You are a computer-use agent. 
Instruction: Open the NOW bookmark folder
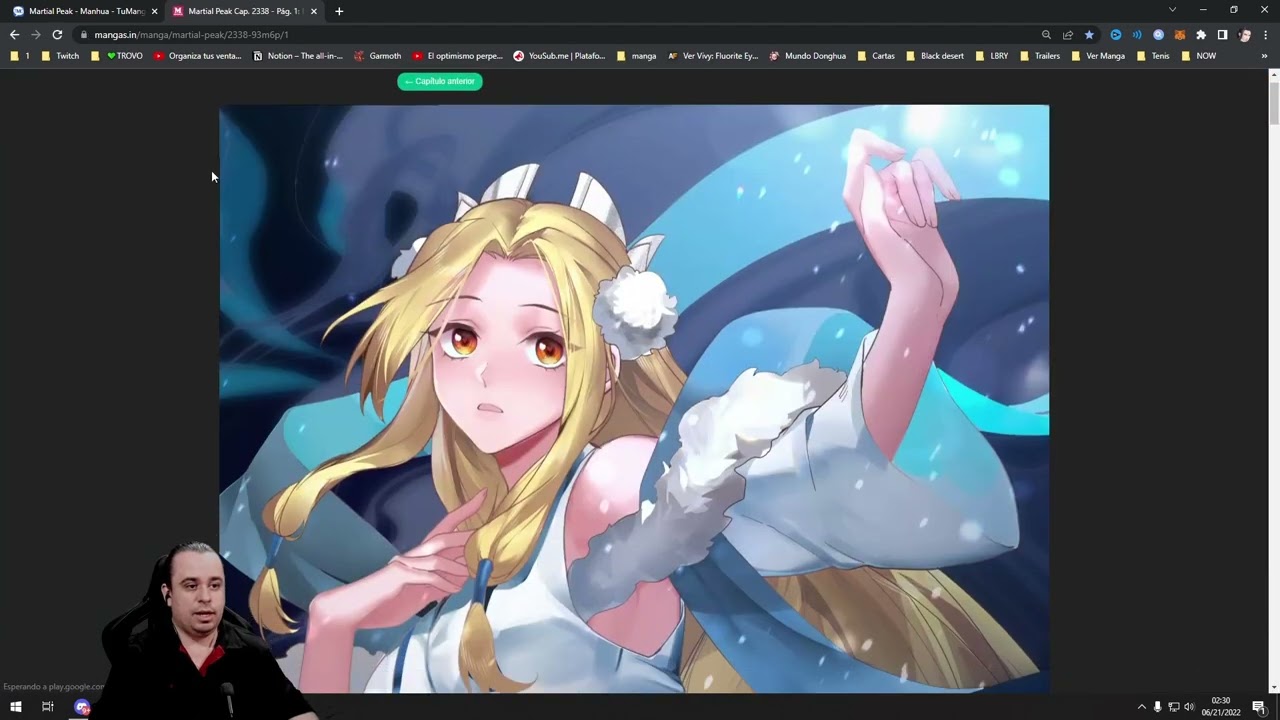pos(1199,56)
